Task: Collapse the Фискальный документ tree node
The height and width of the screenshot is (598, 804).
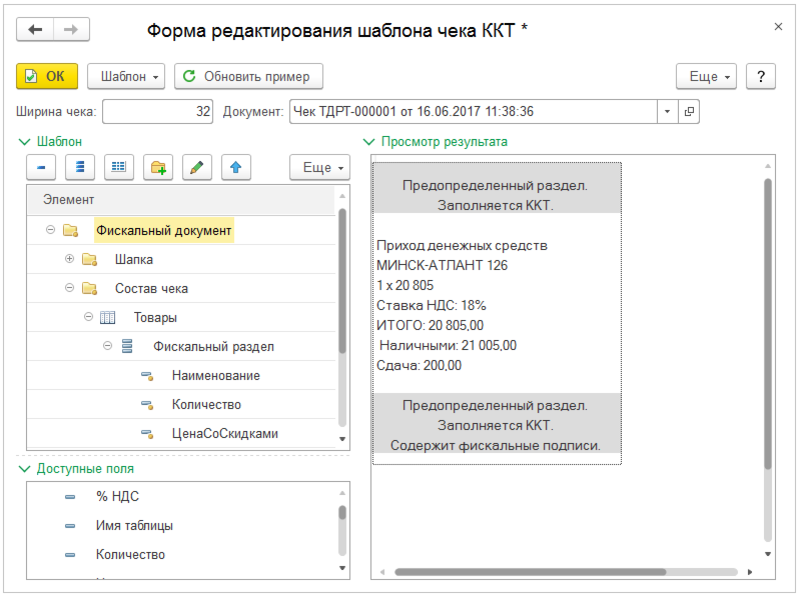Action: coord(50,230)
